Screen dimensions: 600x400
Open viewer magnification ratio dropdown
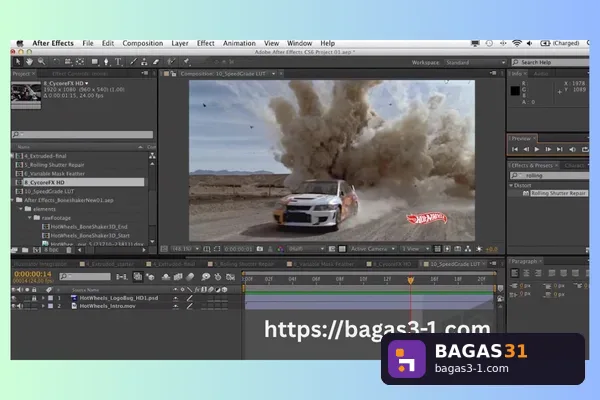click(x=185, y=249)
